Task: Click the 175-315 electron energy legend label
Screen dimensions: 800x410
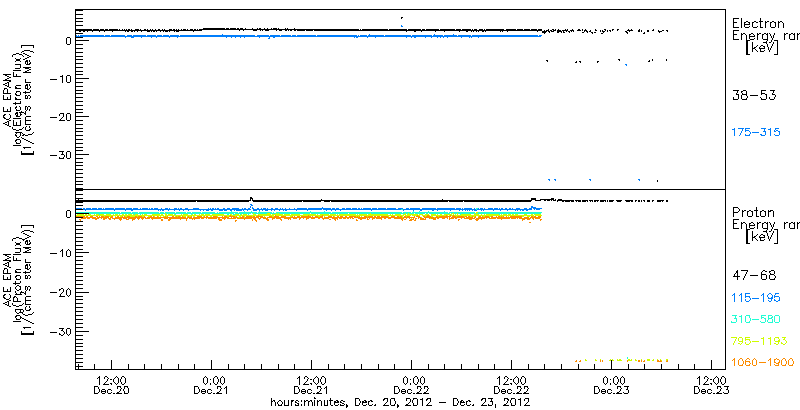Action: 756,132
